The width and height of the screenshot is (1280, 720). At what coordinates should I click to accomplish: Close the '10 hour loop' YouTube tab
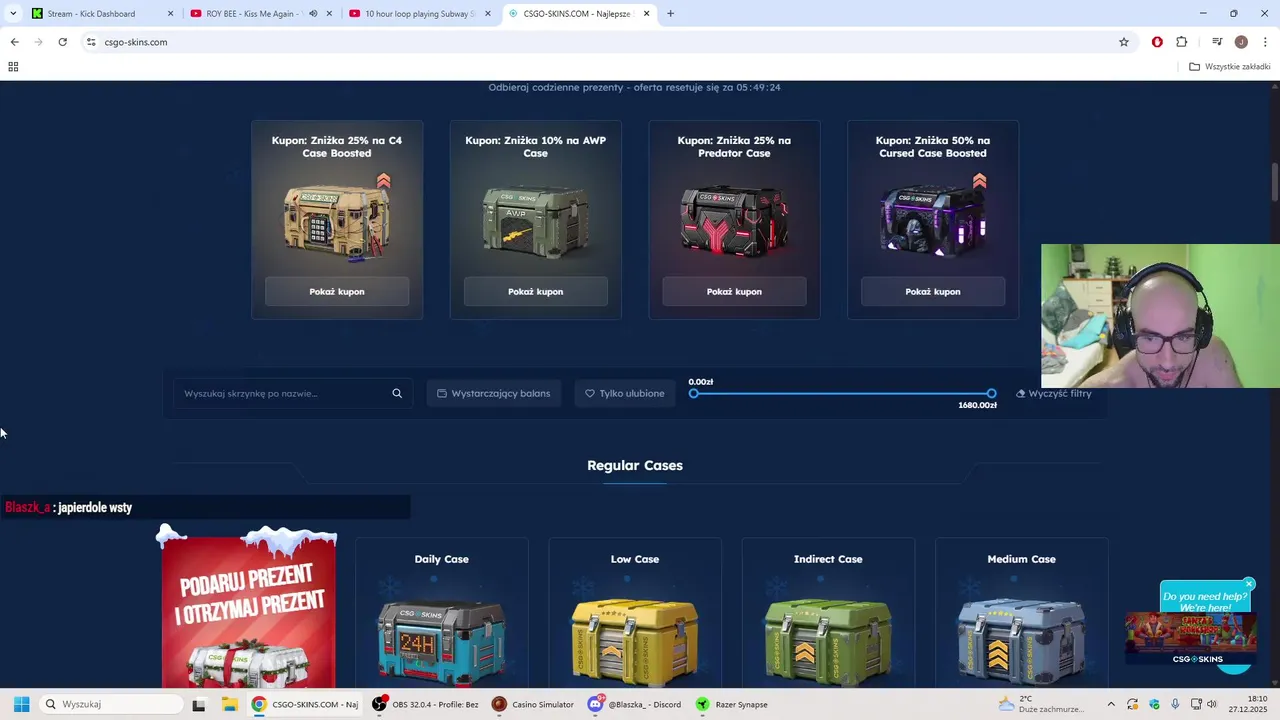click(488, 14)
